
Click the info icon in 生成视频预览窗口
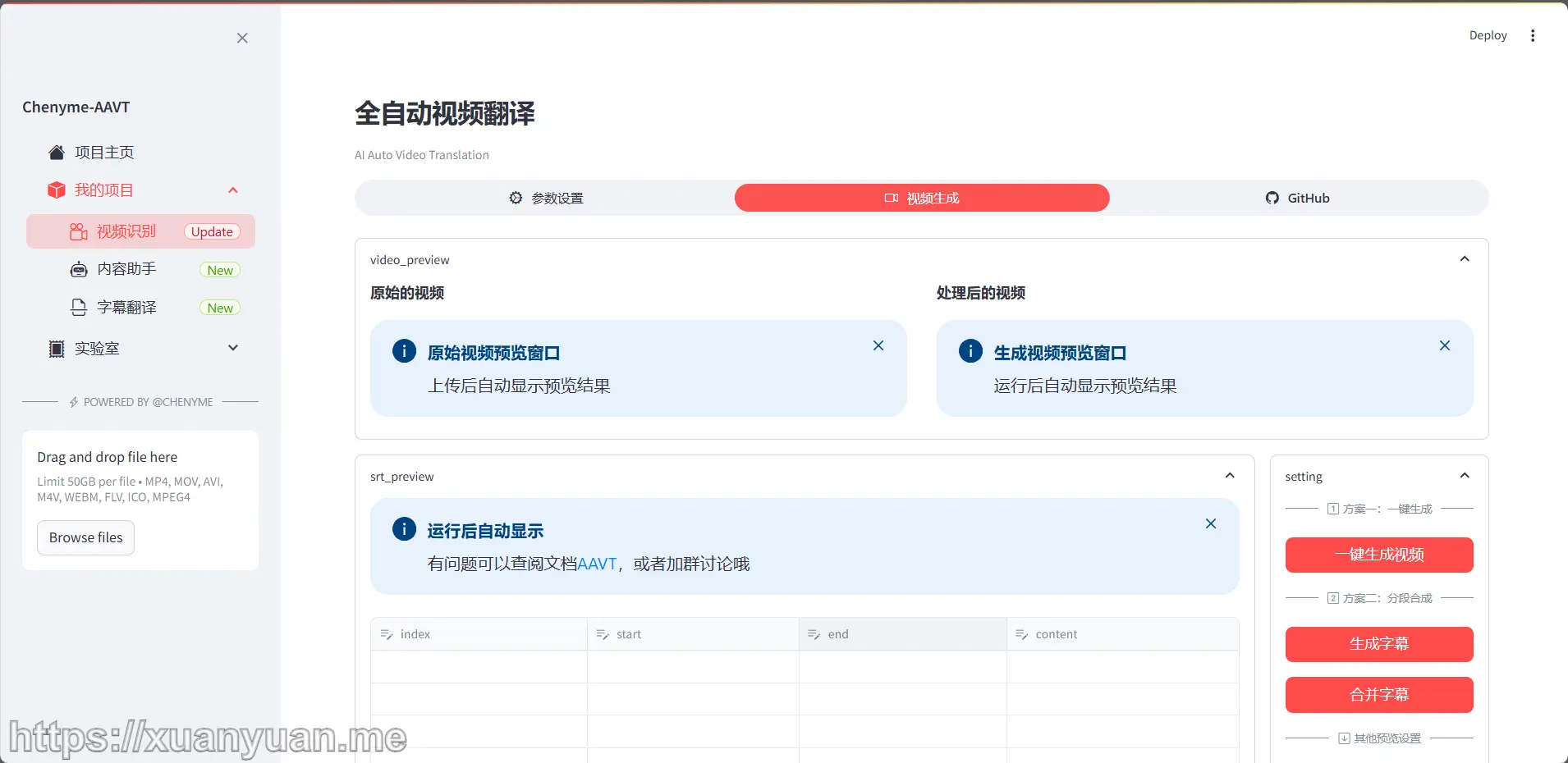pos(970,351)
